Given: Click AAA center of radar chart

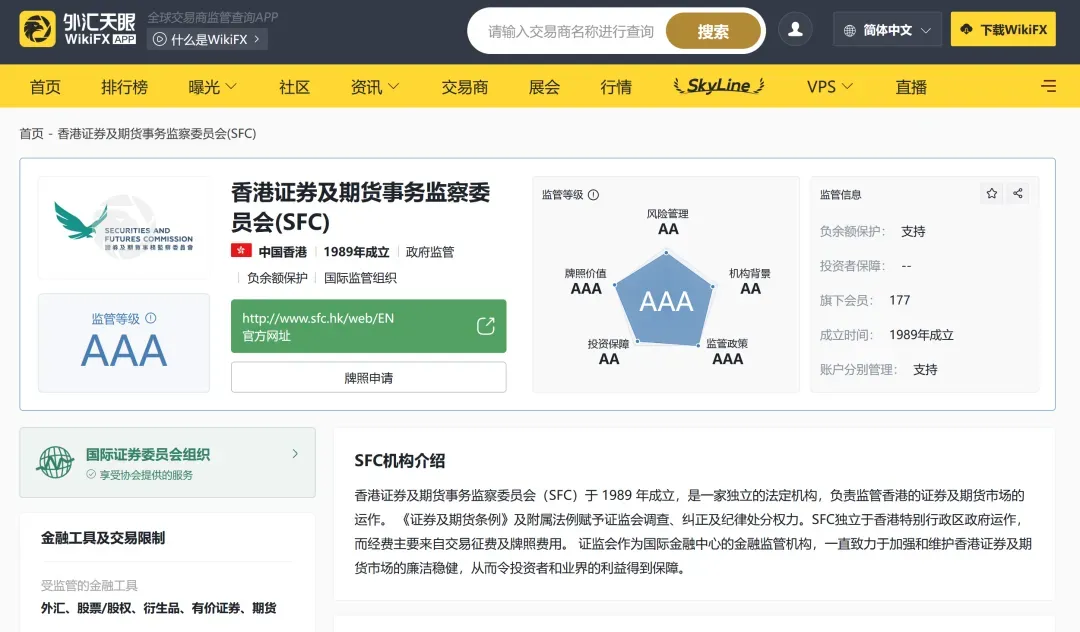Looking at the screenshot, I should [665, 301].
